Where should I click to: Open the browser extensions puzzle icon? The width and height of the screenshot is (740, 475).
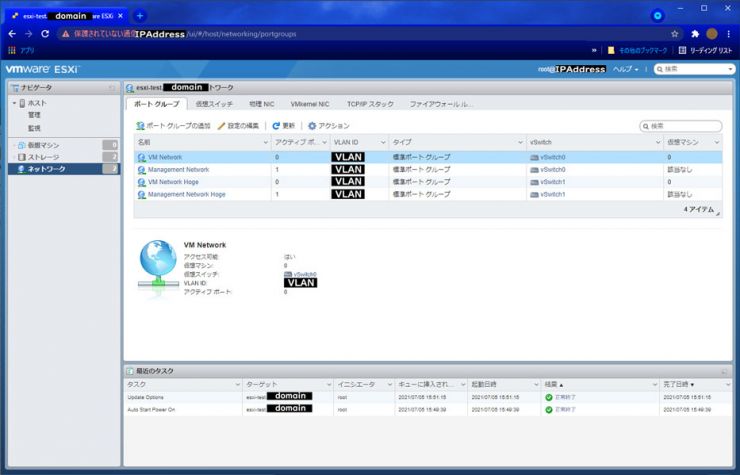coord(695,34)
